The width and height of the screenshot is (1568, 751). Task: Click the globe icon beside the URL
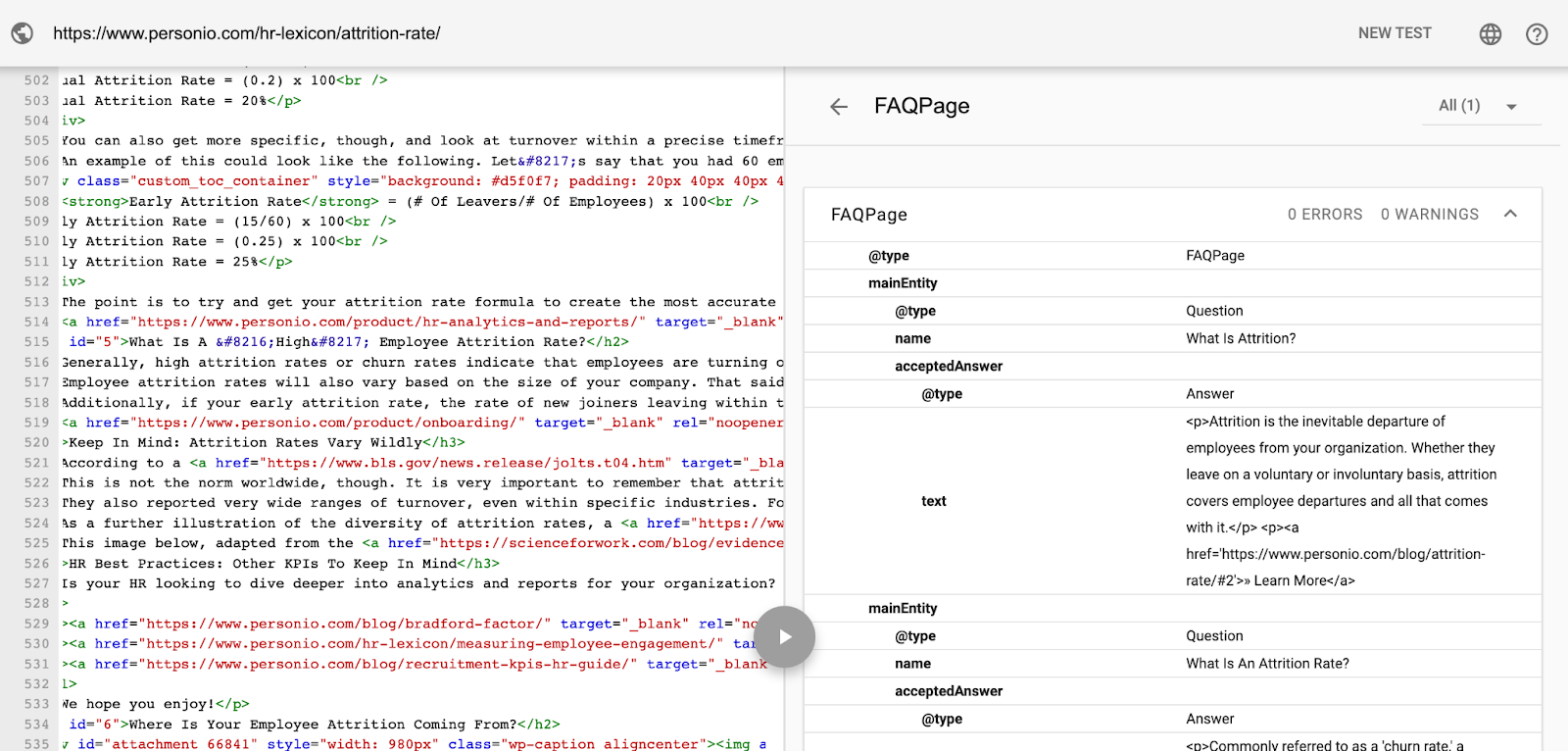(x=23, y=33)
